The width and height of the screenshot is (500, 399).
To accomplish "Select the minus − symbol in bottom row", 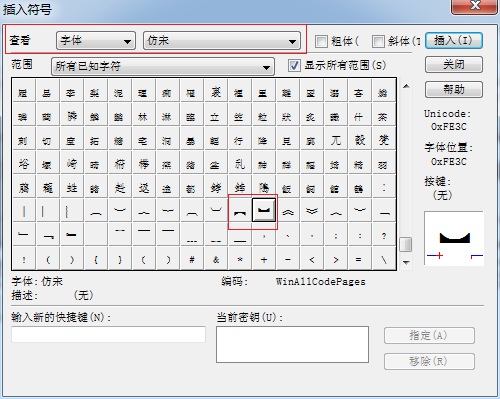I will coord(288,259).
